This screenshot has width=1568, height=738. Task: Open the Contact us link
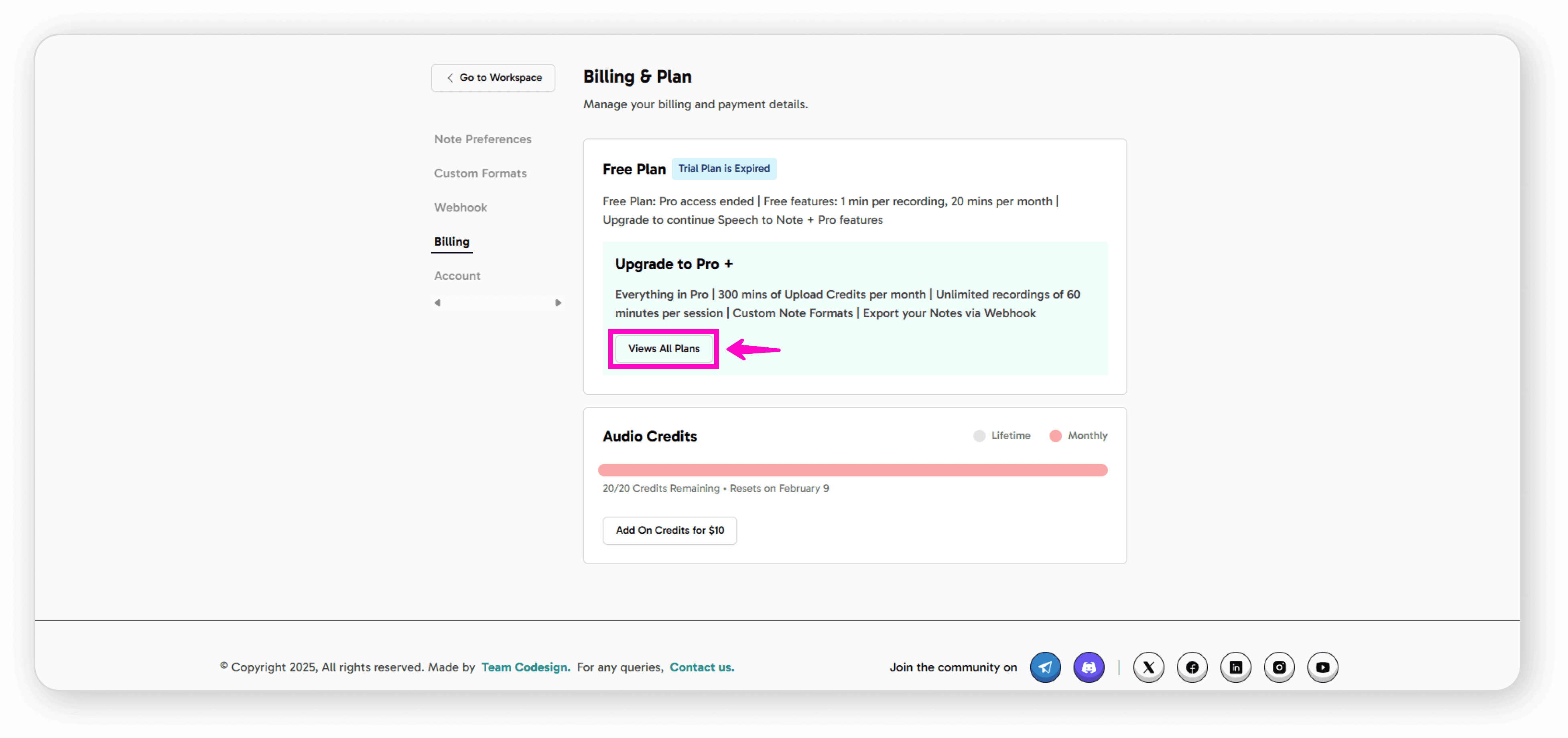701,667
